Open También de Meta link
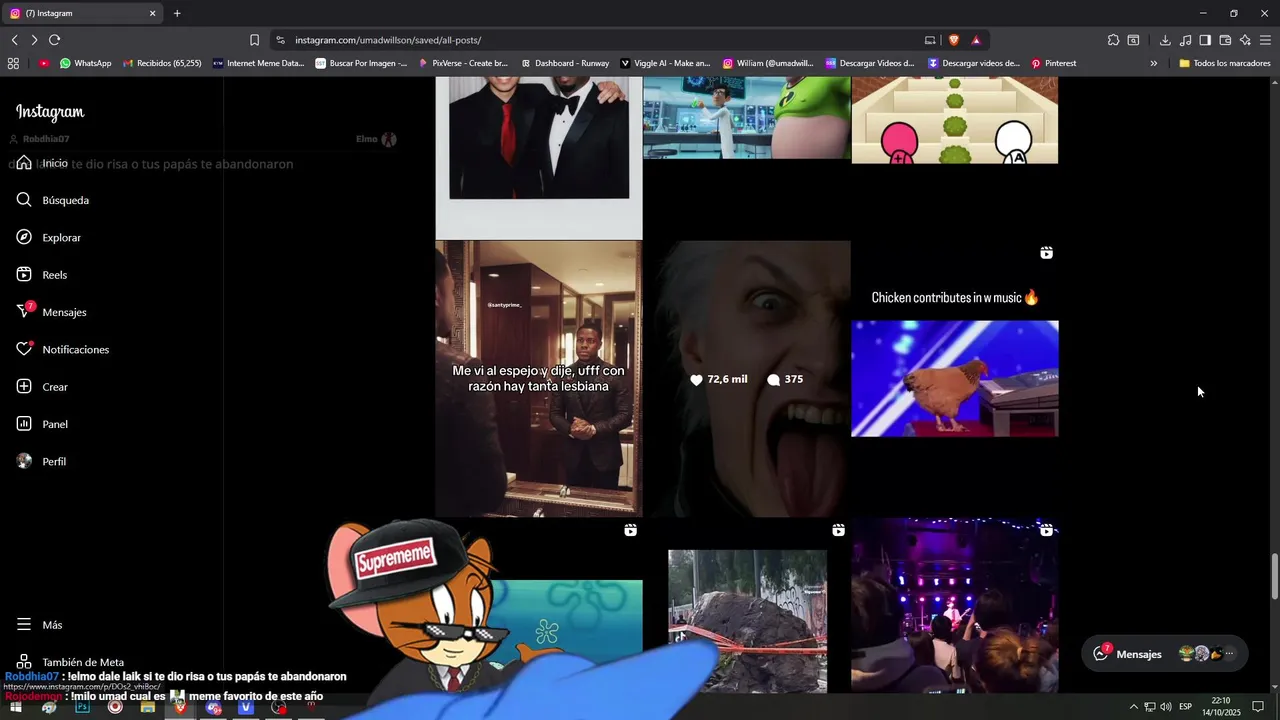Viewport: 1280px width, 720px height. pos(70,662)
